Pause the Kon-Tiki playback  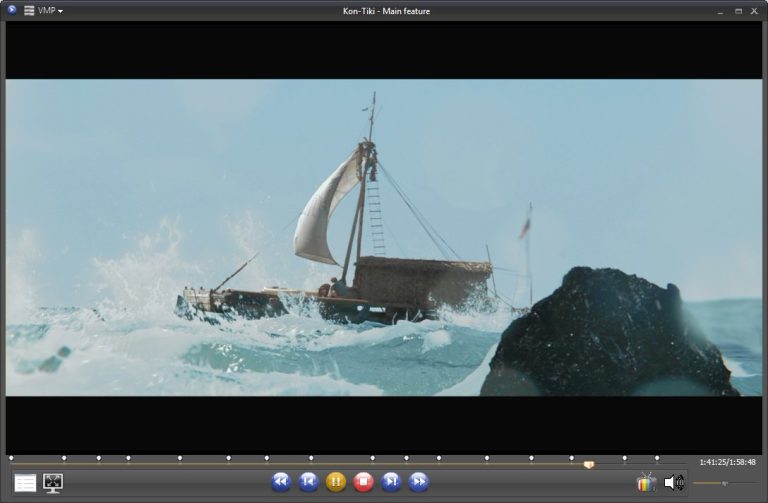(x=336, y=482)
